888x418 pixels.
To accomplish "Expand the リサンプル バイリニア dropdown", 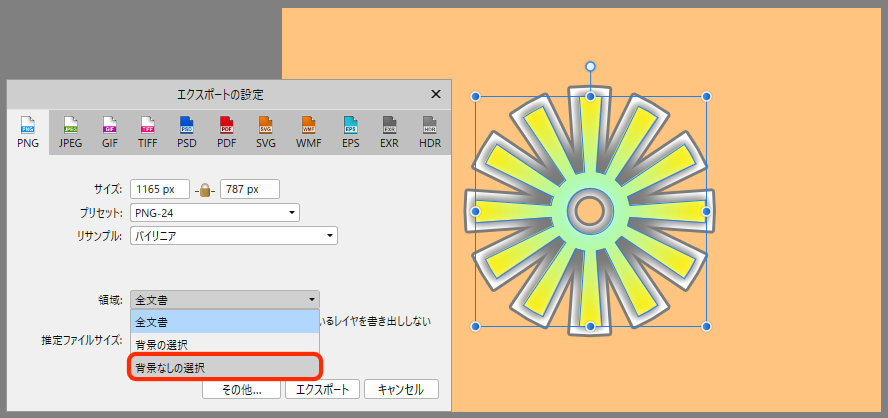I will [x=233, y=236].
